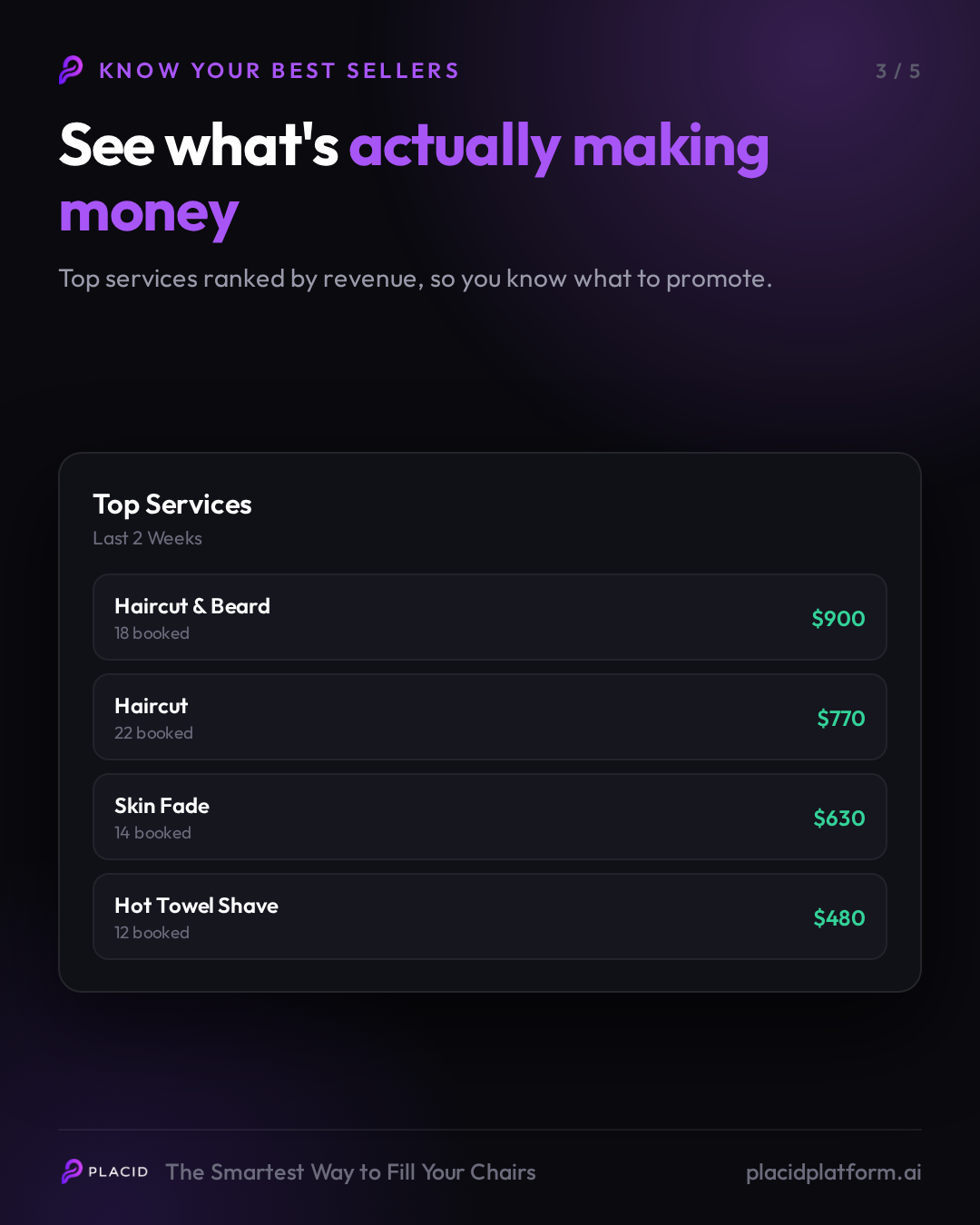Open the Skin Fade service row
Image resolution: width=980 pixels, height=1225 pixels.
[x=490, y=817]
